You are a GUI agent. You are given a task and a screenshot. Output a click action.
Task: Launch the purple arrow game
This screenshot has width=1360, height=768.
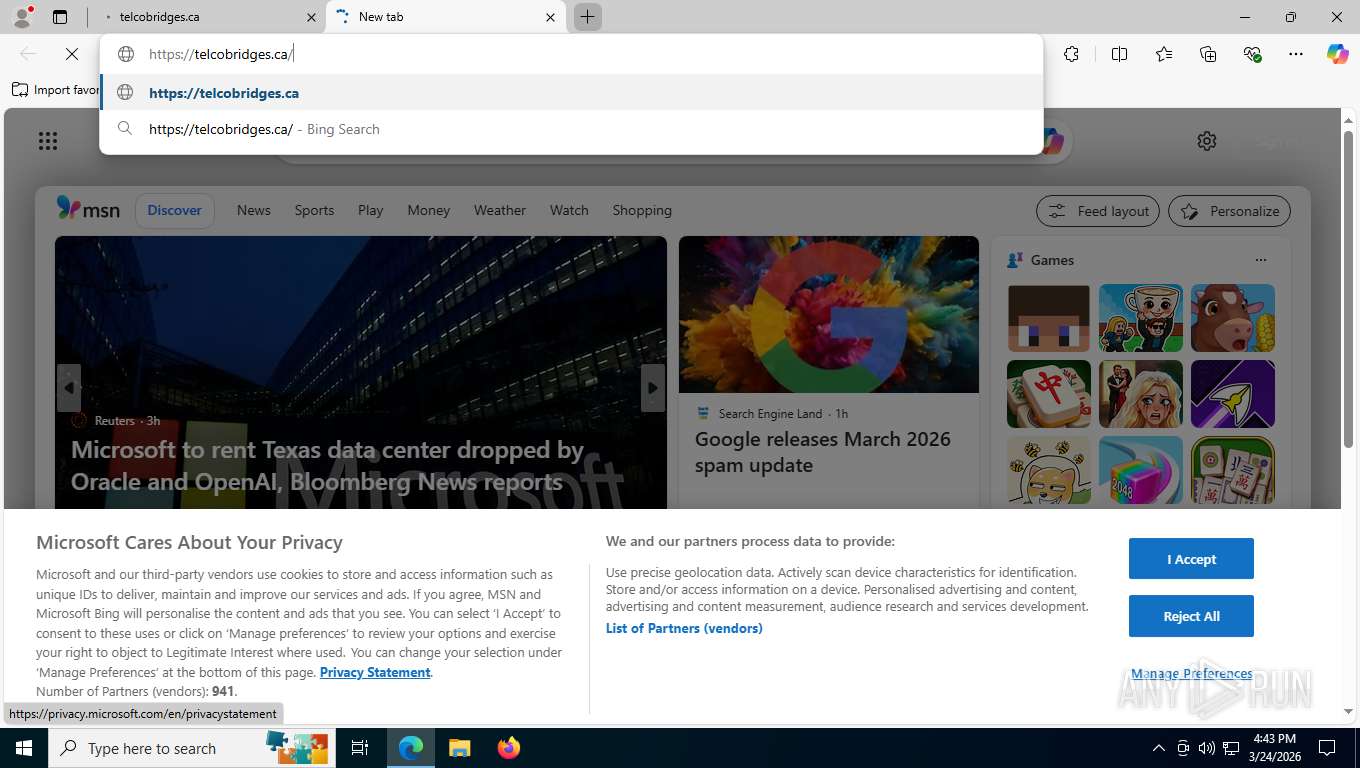(x=1233, y=394)
